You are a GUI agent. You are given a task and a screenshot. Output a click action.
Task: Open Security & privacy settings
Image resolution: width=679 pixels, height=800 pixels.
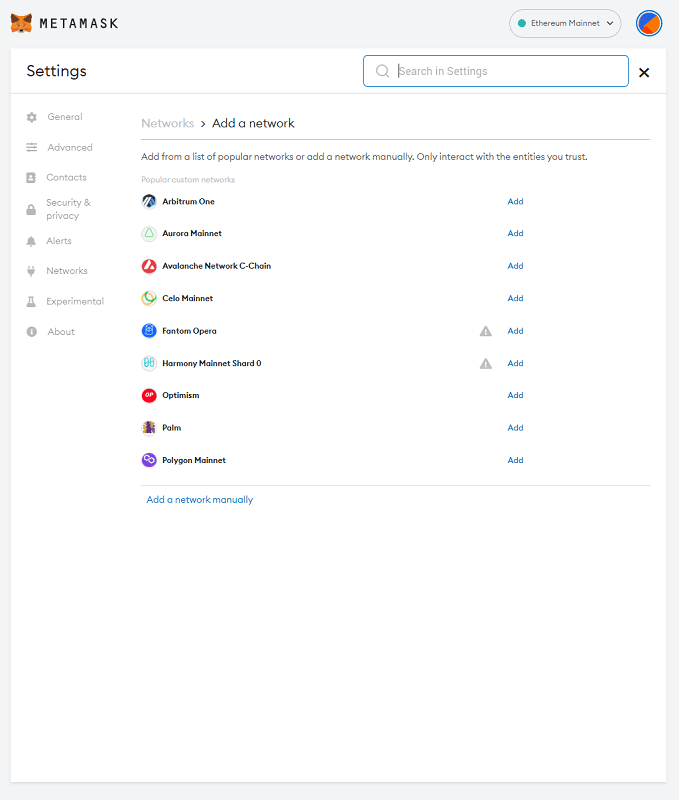68,209
